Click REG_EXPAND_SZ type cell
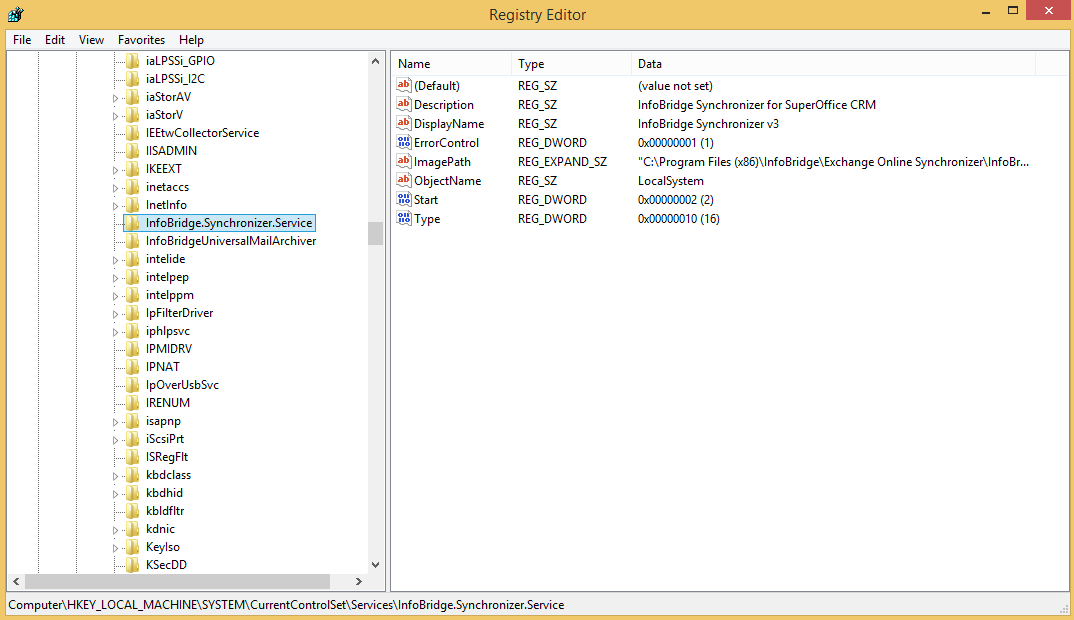The height and width of the screenshot is (620, 1074). coord(562,162)
